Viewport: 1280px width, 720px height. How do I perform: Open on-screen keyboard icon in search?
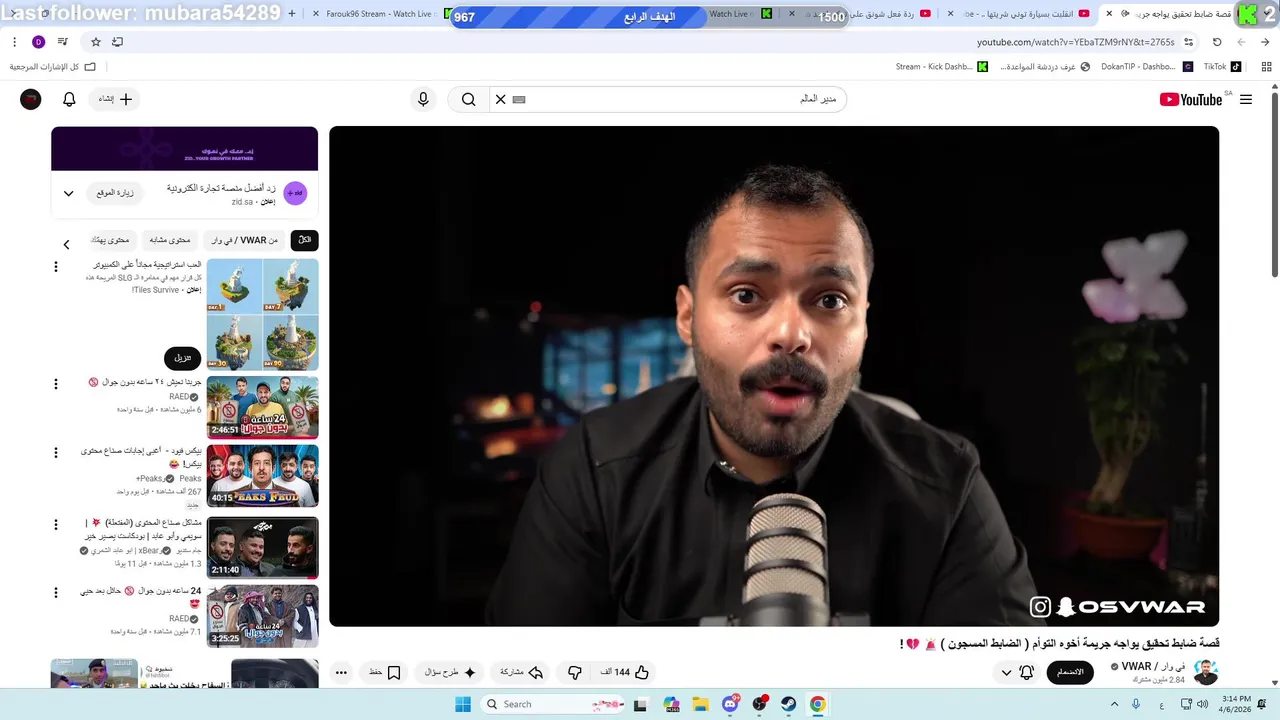[519, 99]
